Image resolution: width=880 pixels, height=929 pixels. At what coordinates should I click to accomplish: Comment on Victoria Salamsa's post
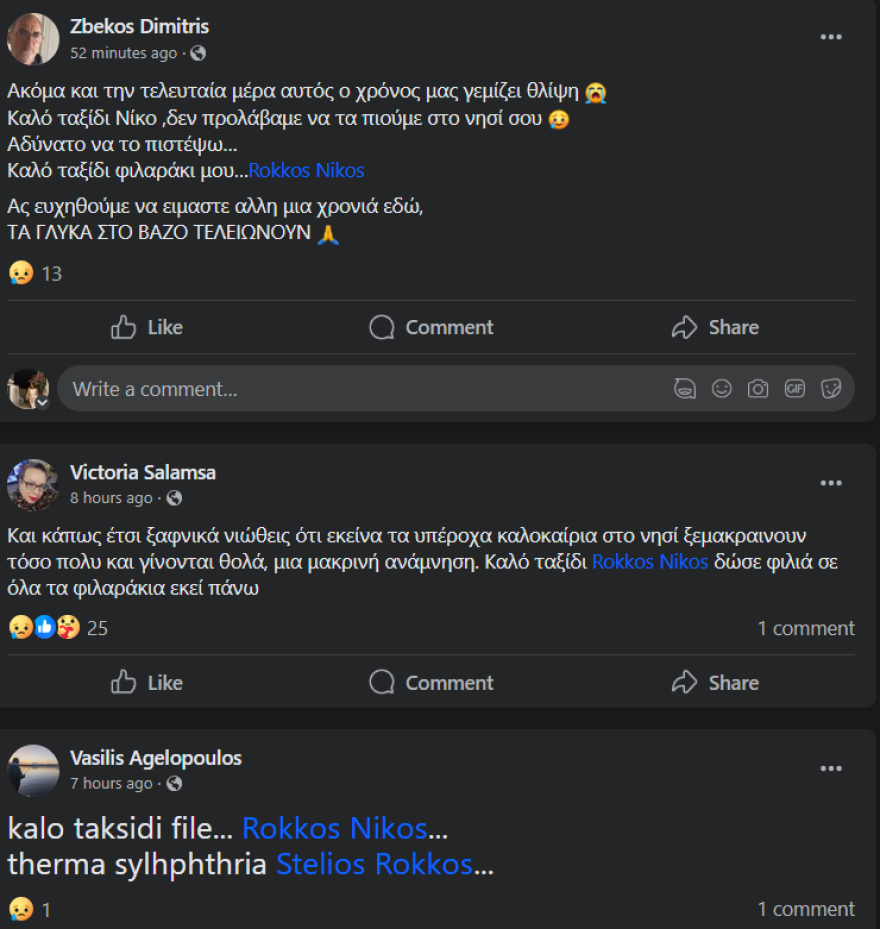pos(430,682)
